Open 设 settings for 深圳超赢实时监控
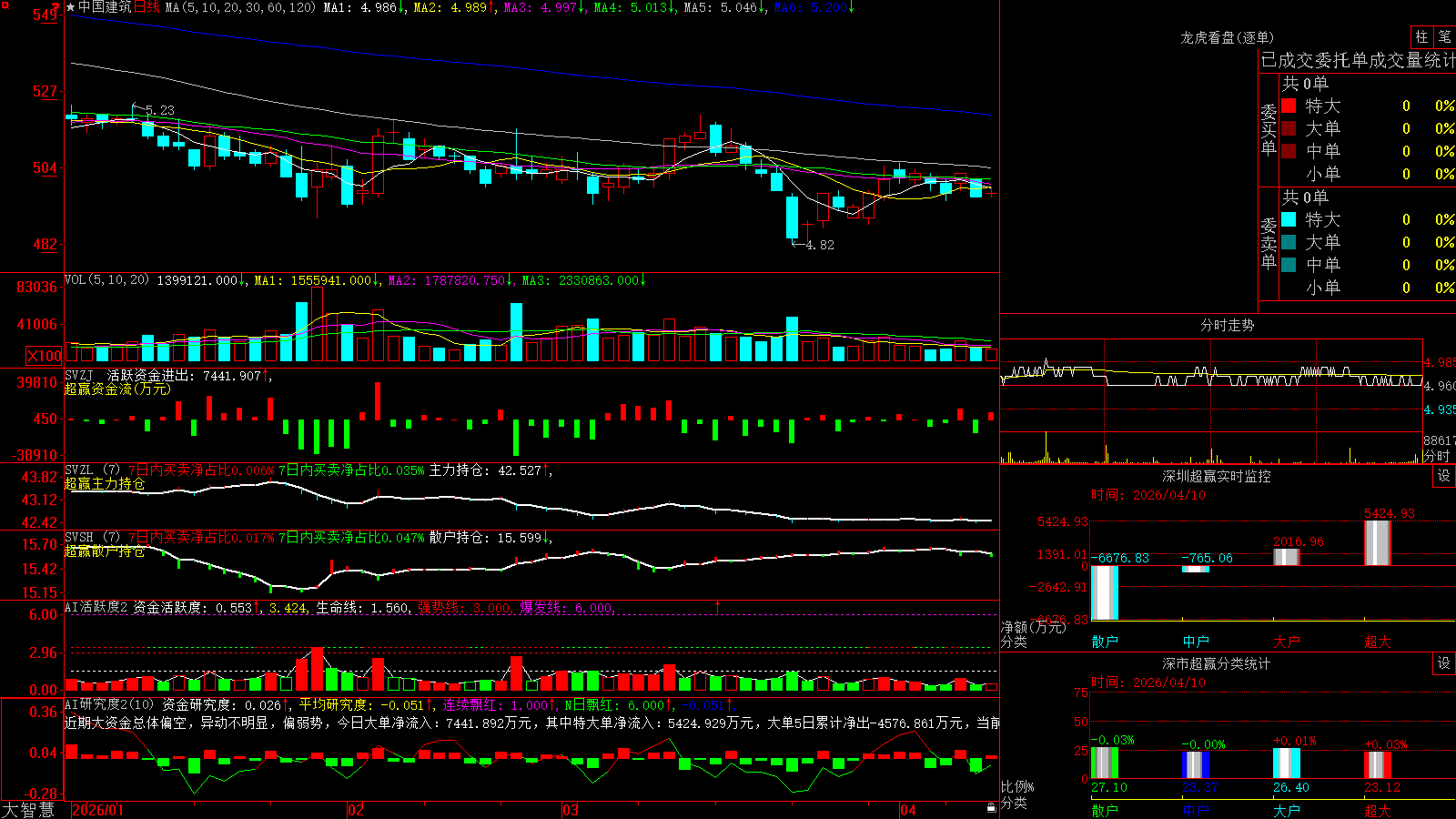This screenshot has height=819, width=1456. pyautogui.click(x=1444, y=476)
